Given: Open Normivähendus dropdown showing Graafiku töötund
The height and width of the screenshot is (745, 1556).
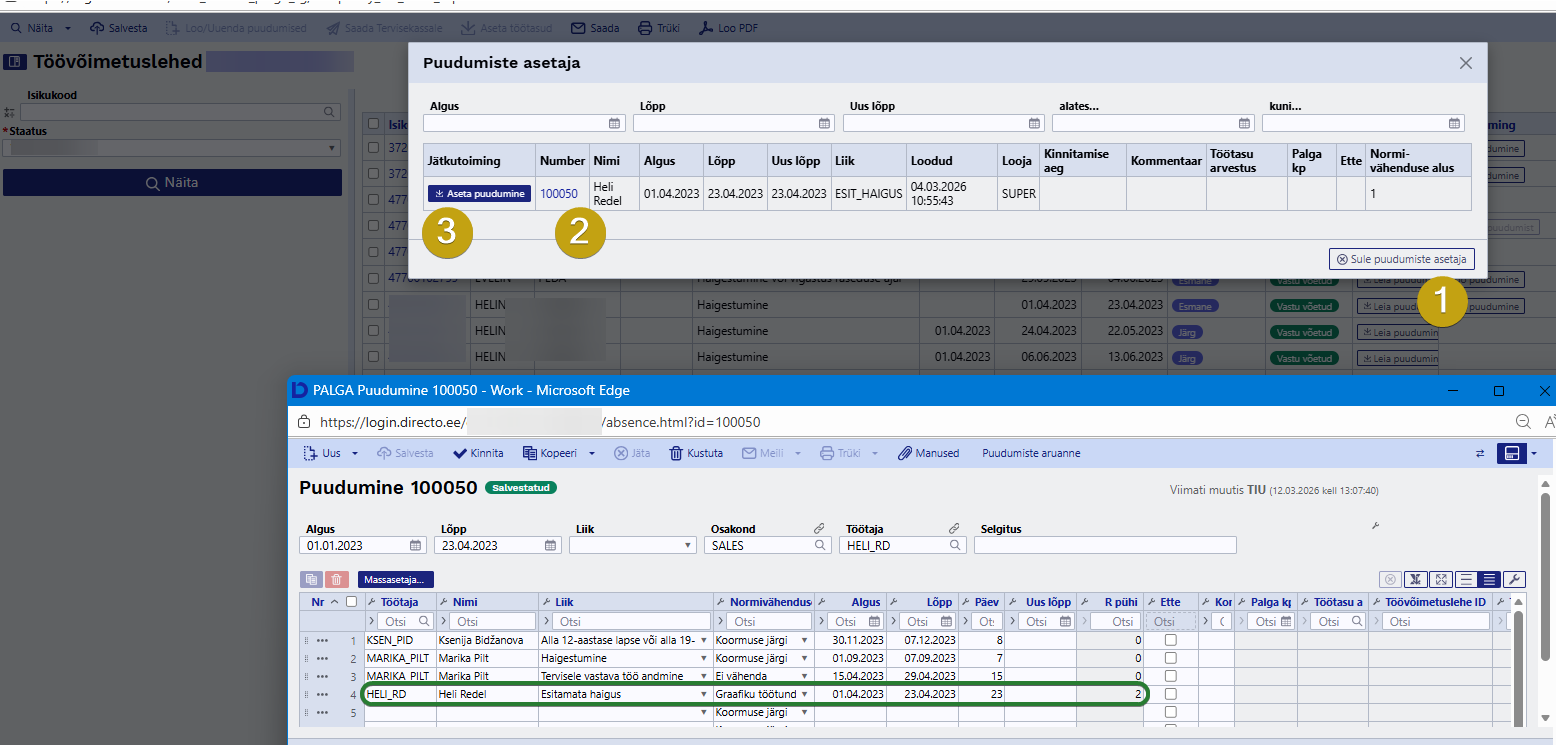Looking at the screenshot, I should click(x=804, y=694).
